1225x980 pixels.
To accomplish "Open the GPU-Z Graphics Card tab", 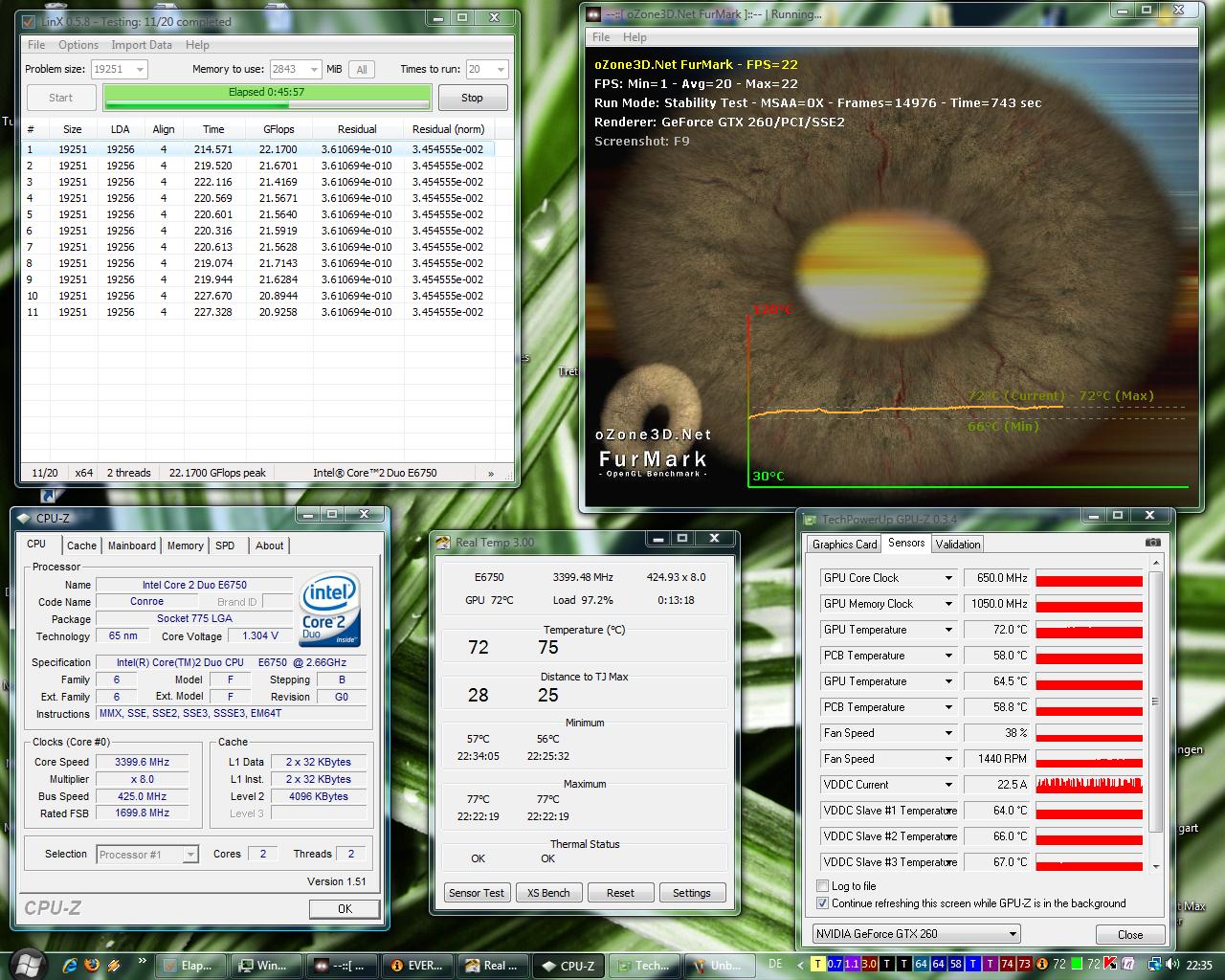I will coord(845,545).
